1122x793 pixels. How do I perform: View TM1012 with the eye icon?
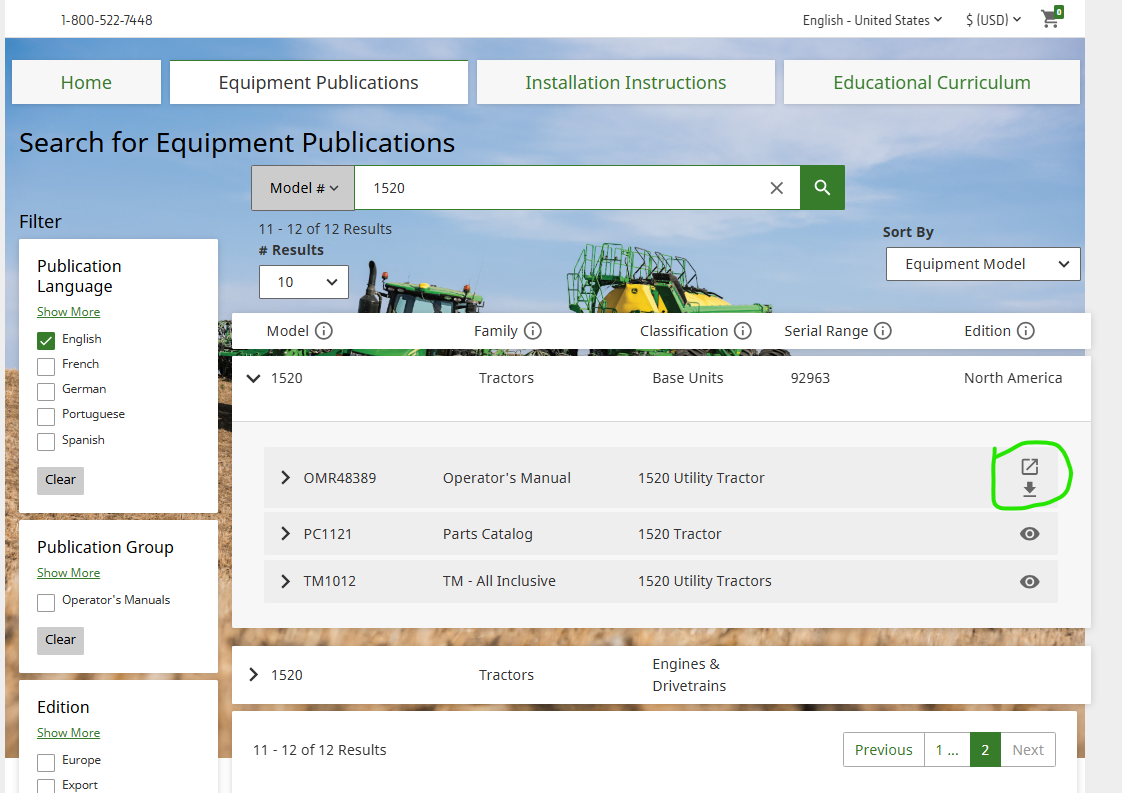[x=1029, y=581]
